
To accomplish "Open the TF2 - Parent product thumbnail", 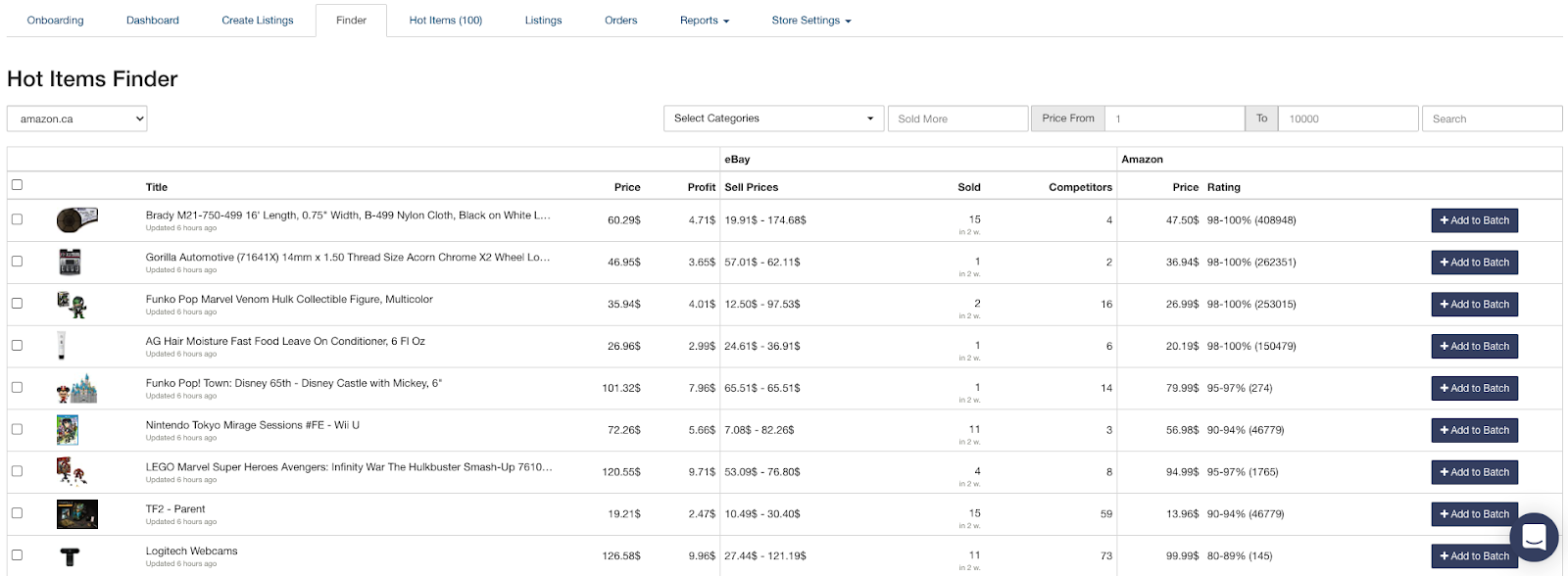I will [x=77, y=513].
